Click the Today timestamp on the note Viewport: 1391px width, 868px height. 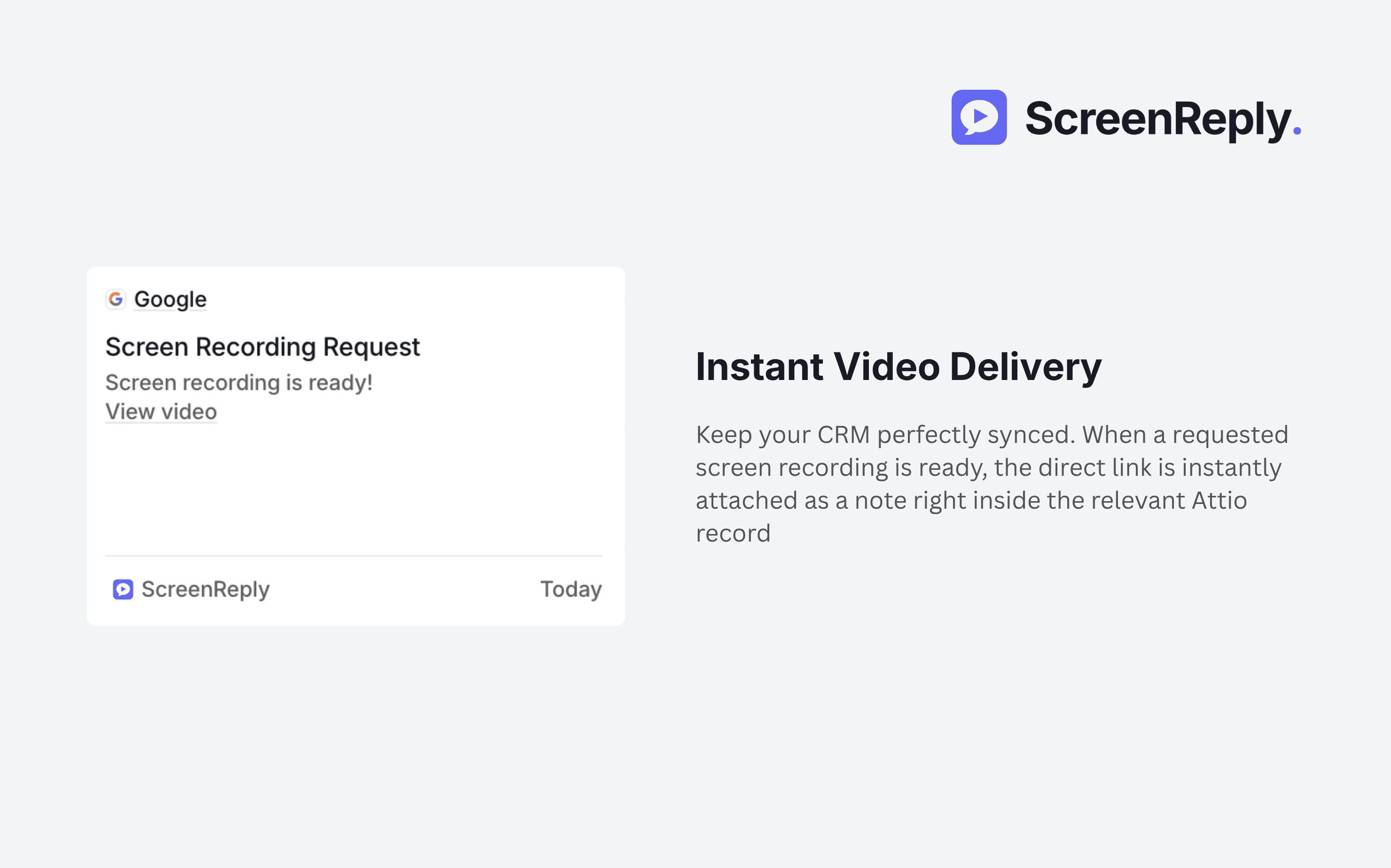coord(571,589)
